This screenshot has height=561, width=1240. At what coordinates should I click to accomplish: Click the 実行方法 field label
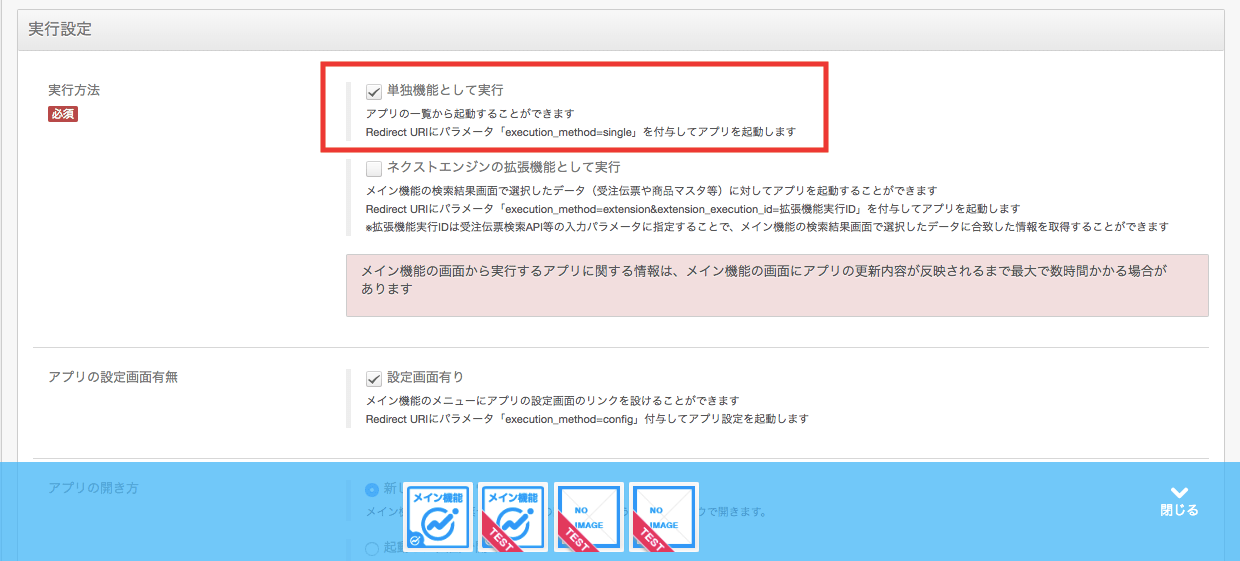pyautogui.click(x=74, y=90)
